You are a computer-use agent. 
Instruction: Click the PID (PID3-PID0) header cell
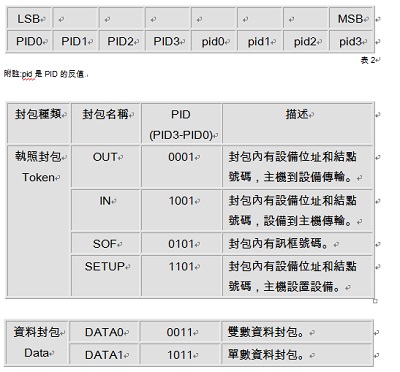[x=181, y=124]
